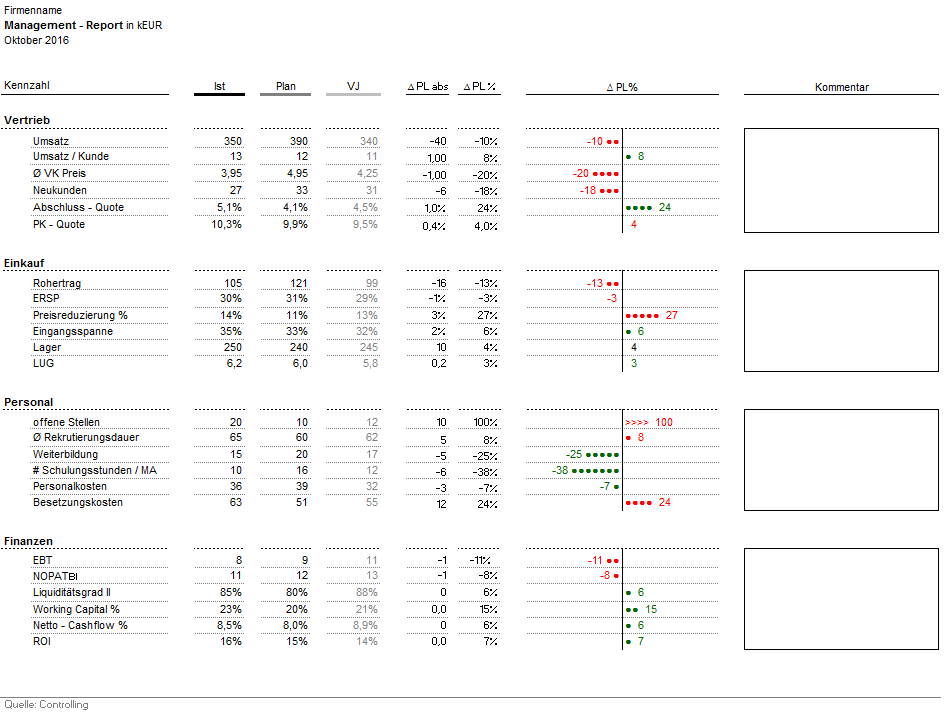Click the Δ PL abs column header
Screen dimensions: 944x717
pos(427,87)
